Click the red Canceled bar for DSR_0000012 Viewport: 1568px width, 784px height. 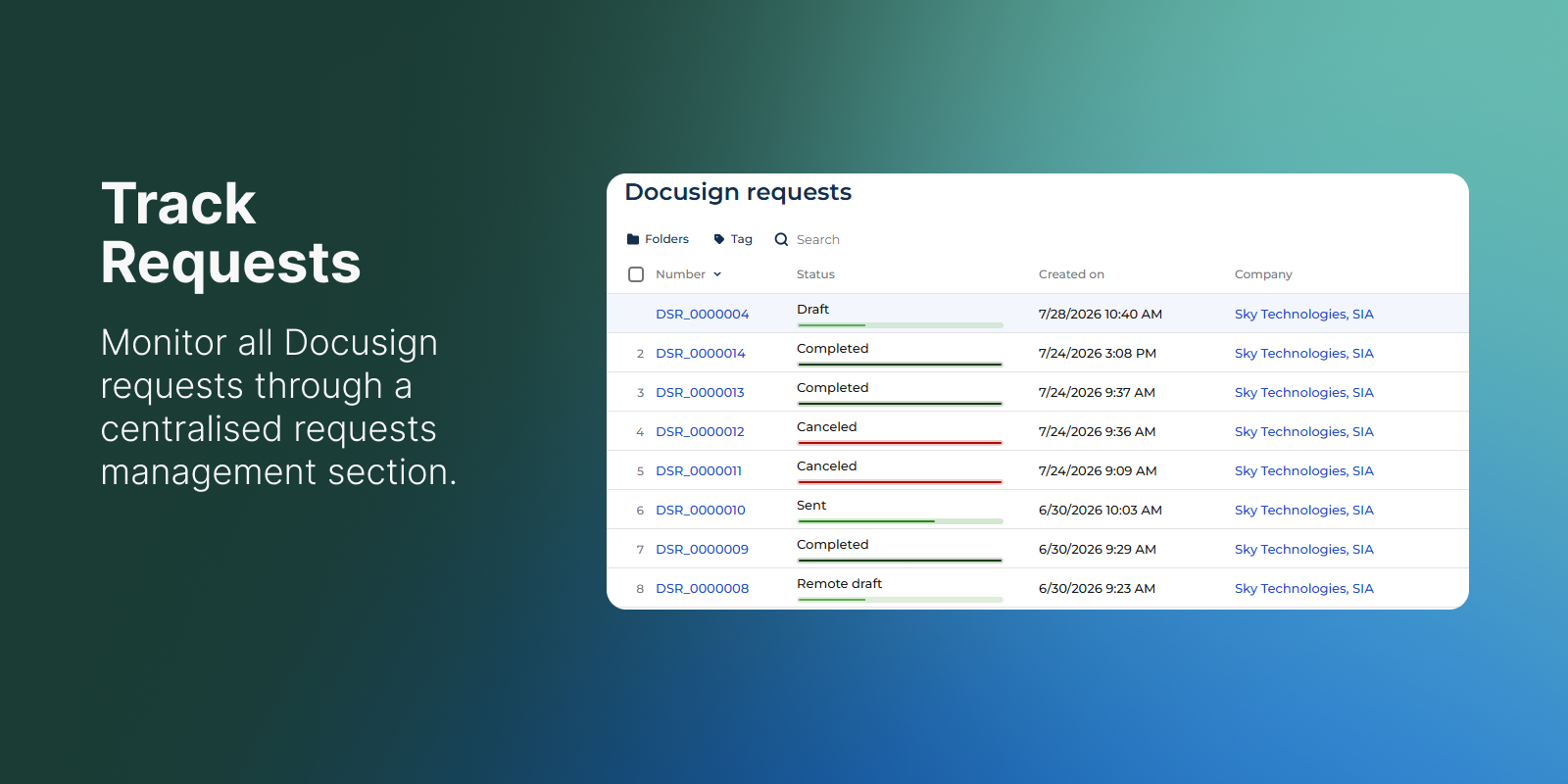point(900,443)
